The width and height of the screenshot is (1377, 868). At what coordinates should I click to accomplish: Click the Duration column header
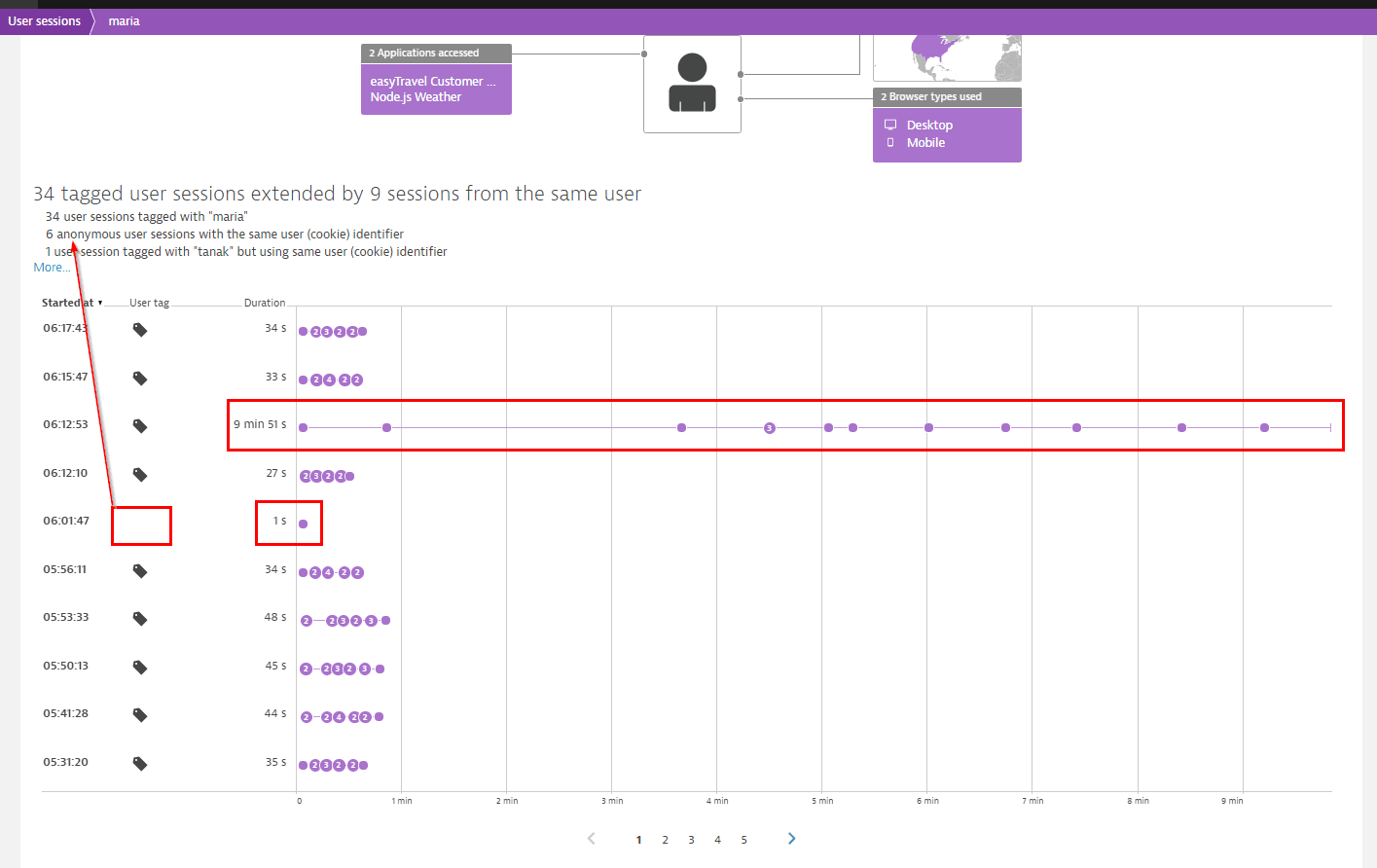point(265,303)
